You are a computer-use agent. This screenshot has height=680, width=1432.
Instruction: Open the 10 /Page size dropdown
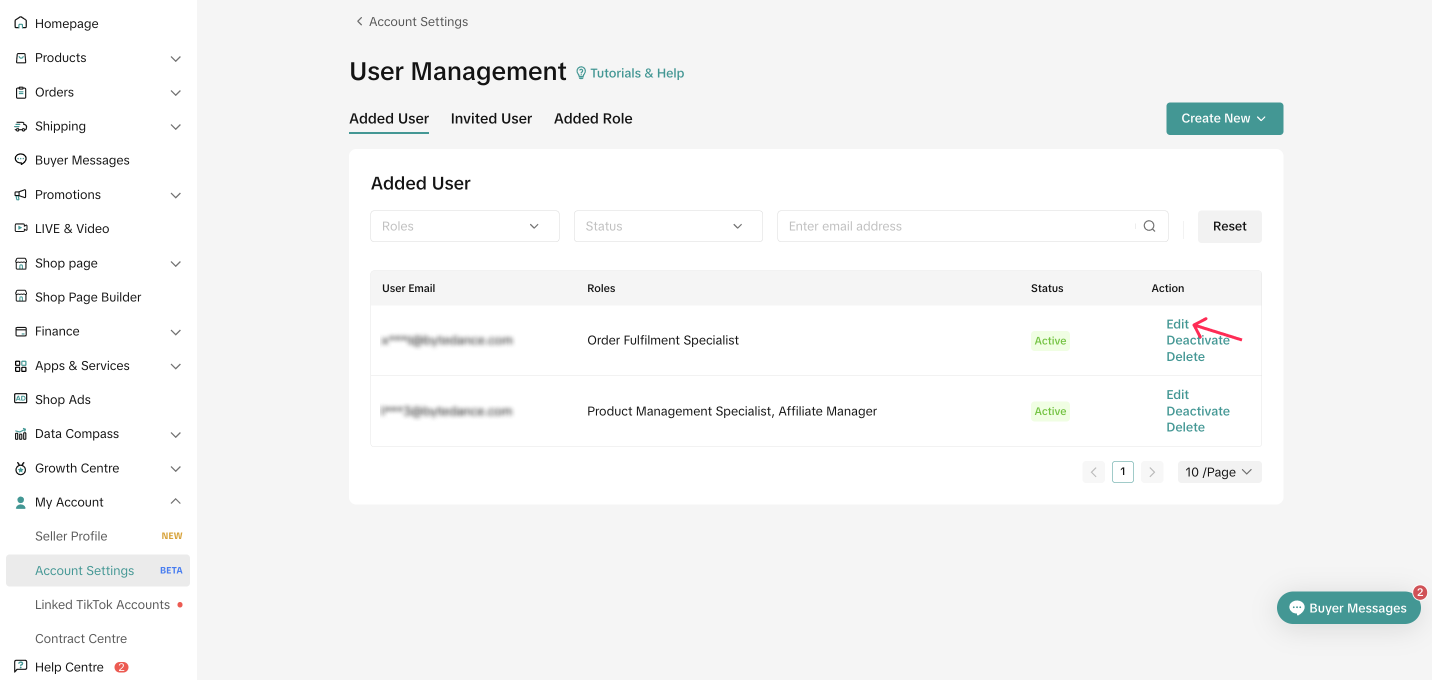coord(1219,472)
